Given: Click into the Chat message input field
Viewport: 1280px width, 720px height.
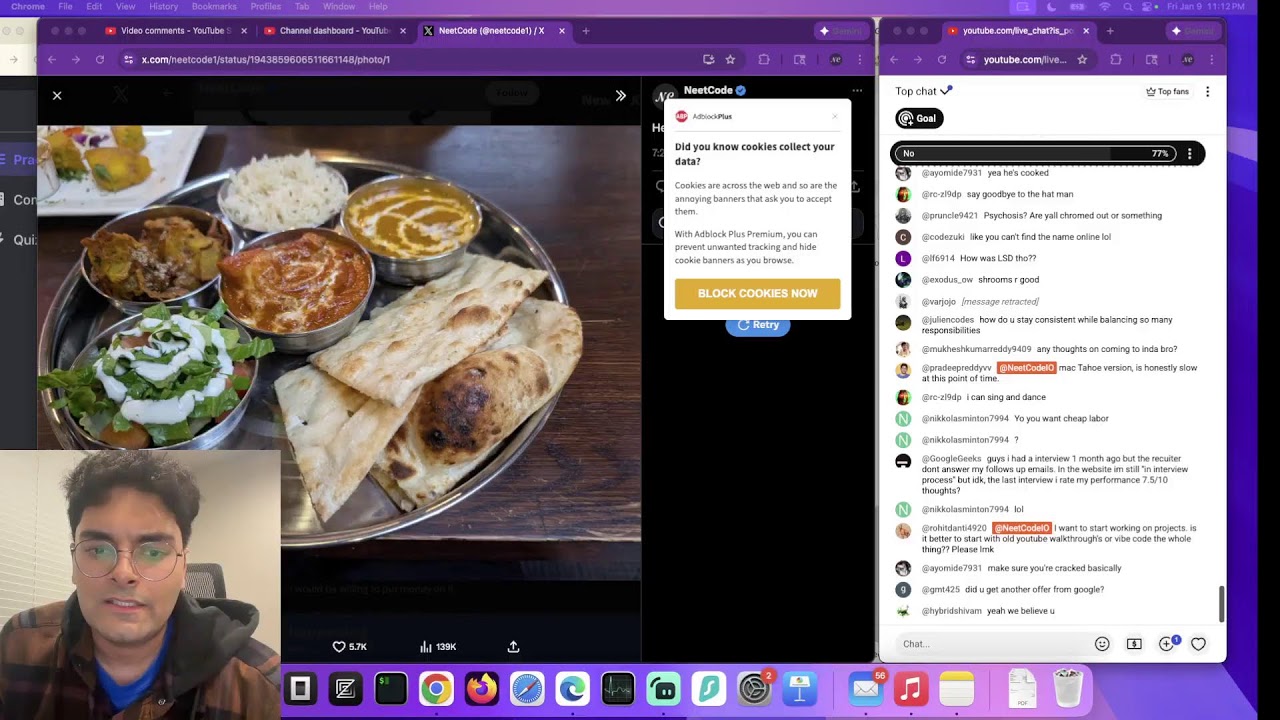Looking at the screenshot, I should (990, 644).
